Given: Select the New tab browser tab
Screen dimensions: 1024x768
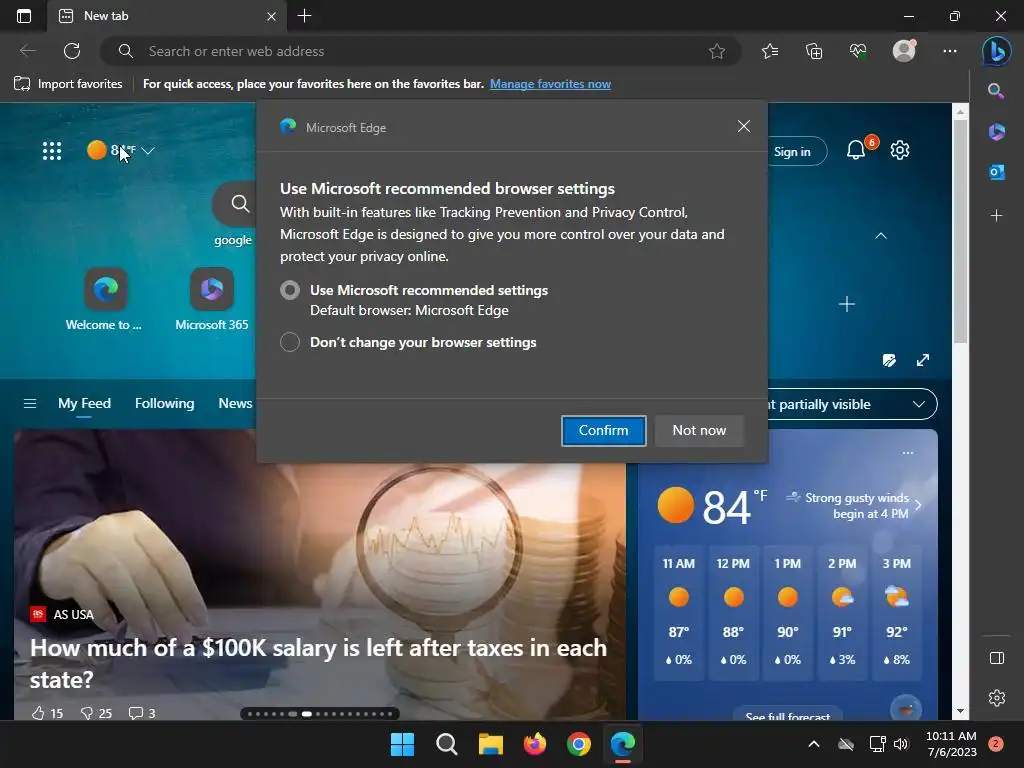Looking at the screenshot, I should [167, 16].
